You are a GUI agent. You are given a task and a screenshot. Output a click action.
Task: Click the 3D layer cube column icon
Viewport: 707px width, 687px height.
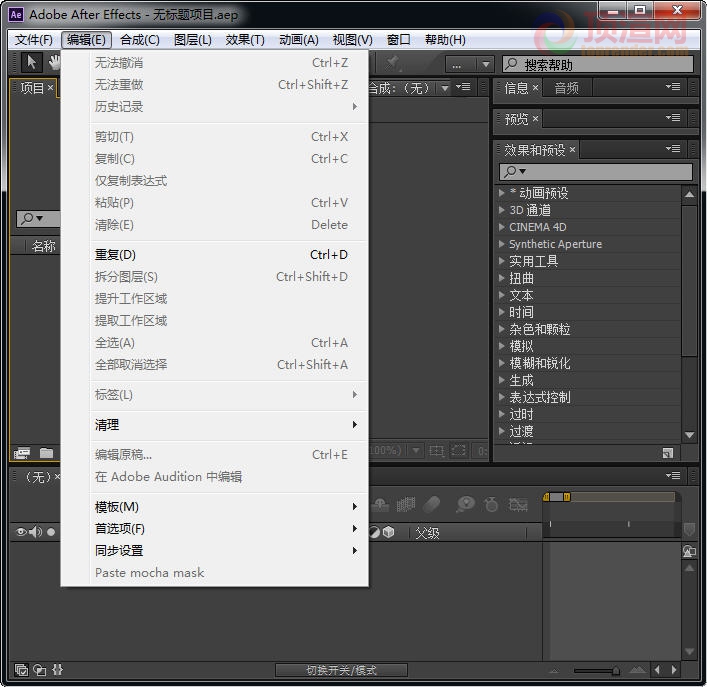388,532
